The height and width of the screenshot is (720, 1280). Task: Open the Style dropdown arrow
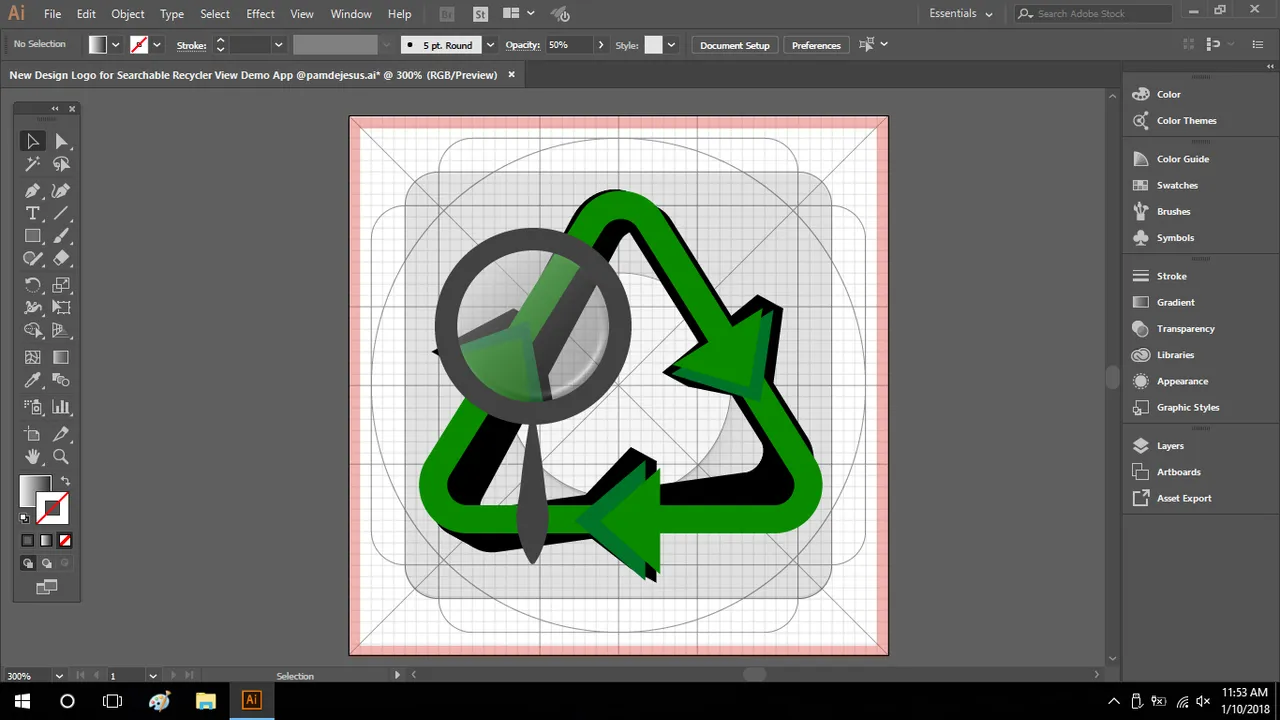(672, 45)
